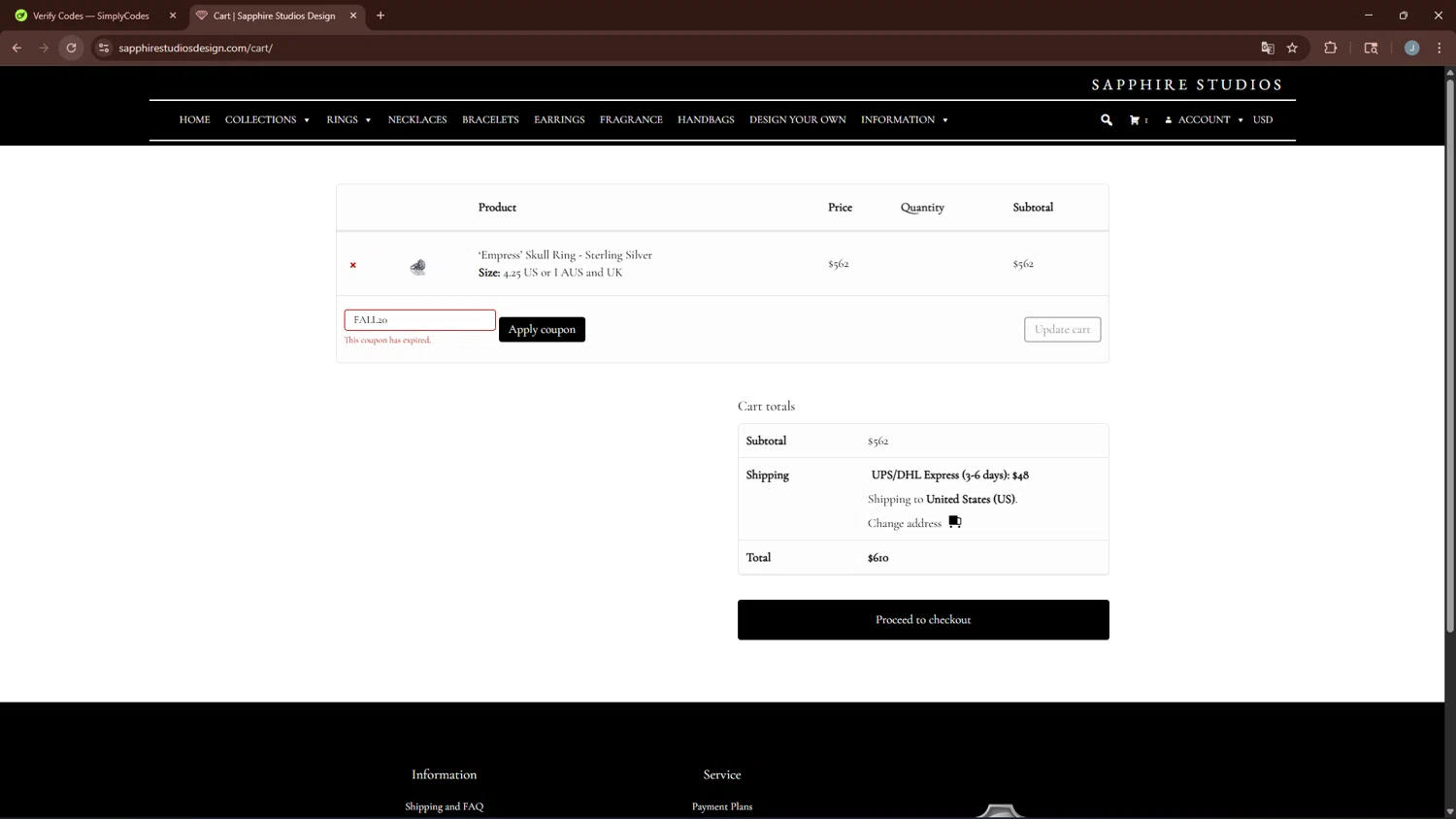This screenshot has height=819, width=1456.
Task: Go to the Home menu item
Action: pyautogui.click(x=194, y=120)
